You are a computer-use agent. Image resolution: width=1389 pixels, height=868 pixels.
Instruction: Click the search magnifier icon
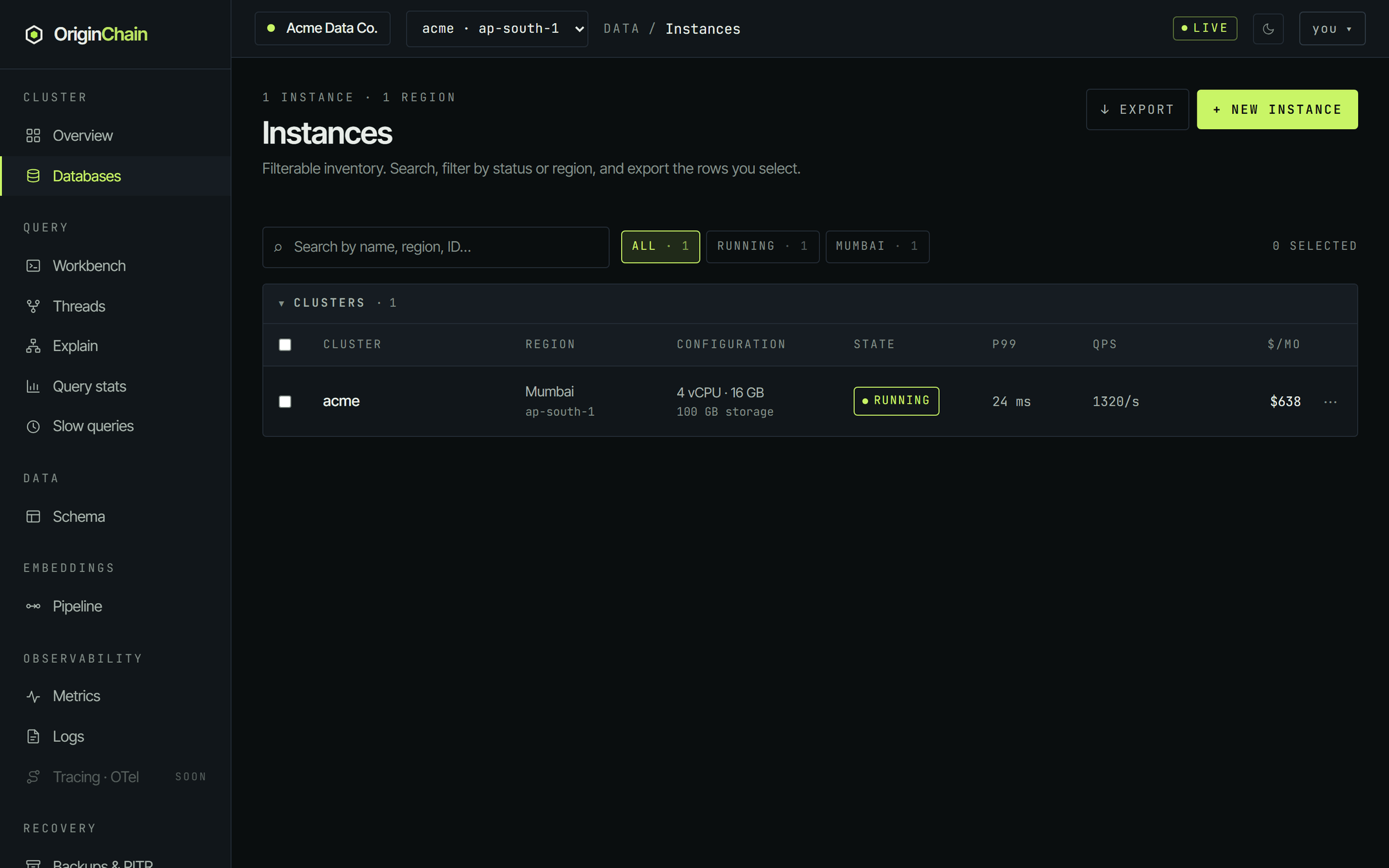point(278,248)
